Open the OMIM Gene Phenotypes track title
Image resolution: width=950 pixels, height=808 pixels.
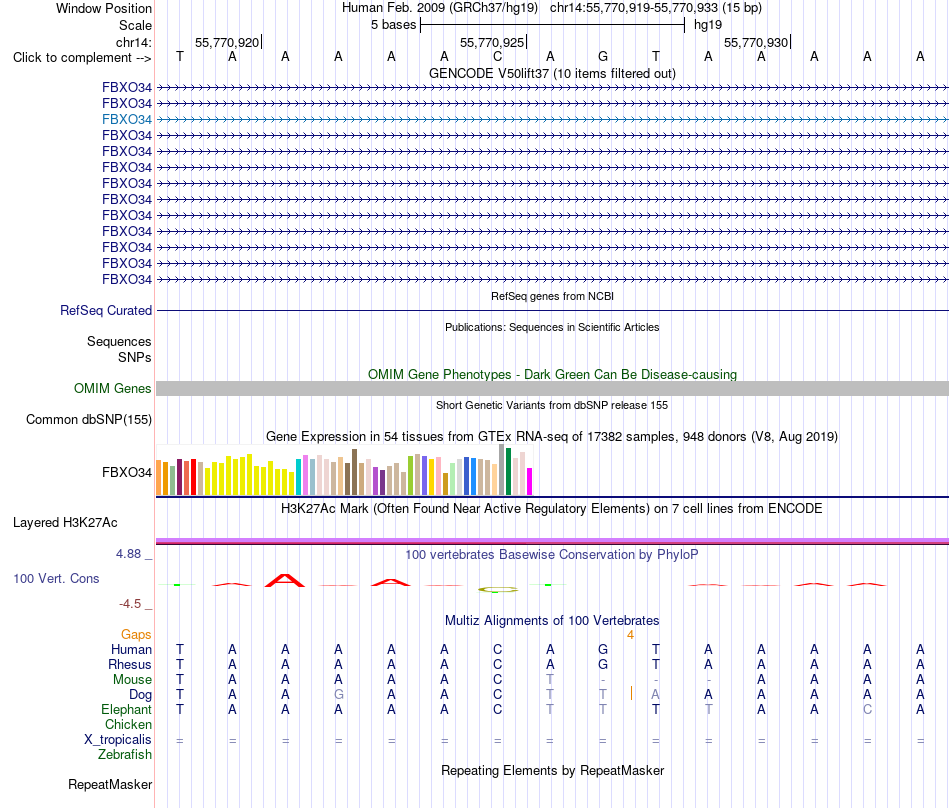(x=552, y=374)
